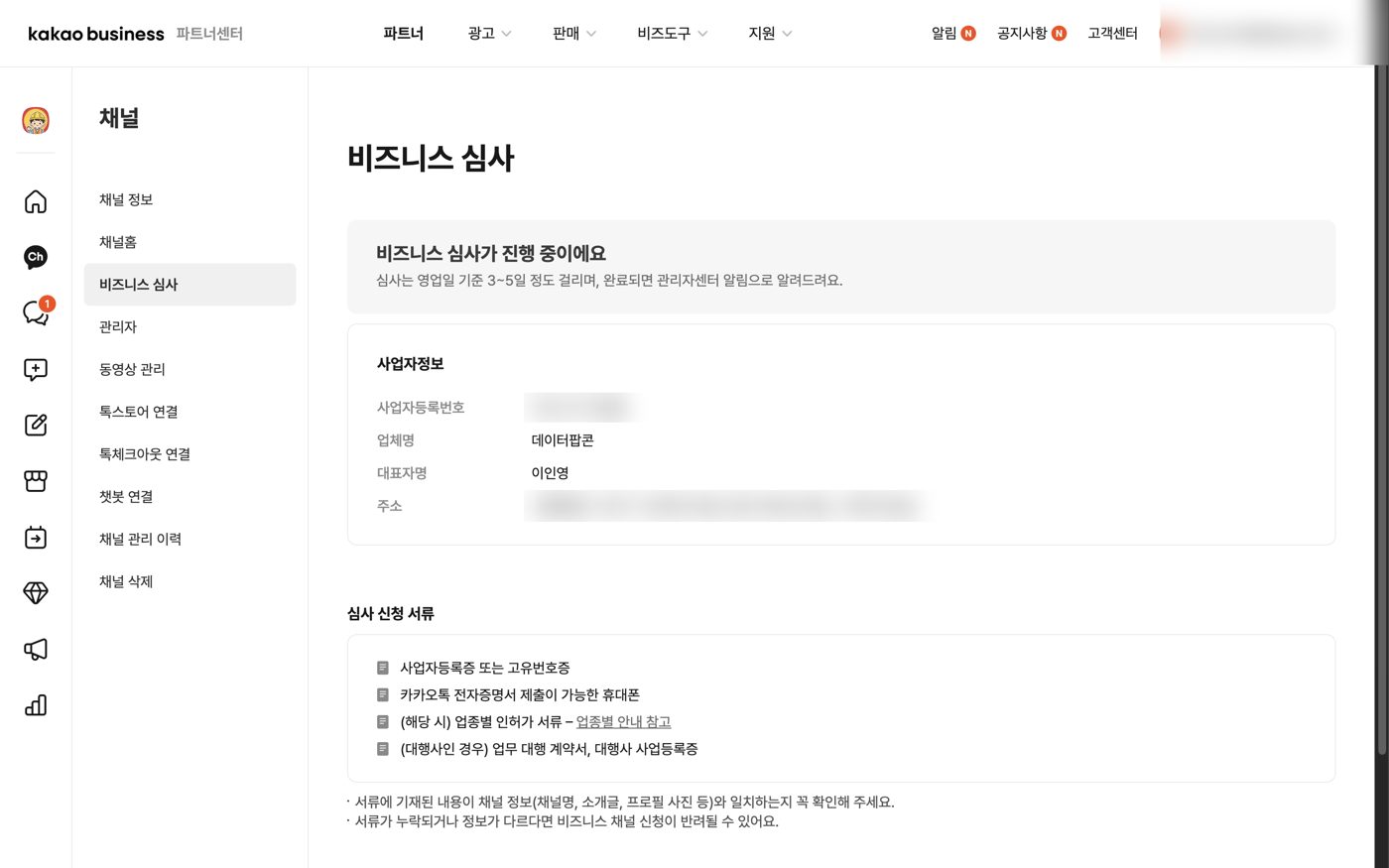Screen dimensions: 1389x868
Task: Select 파트너 in the top navigation
Action: tap(403, 34)
